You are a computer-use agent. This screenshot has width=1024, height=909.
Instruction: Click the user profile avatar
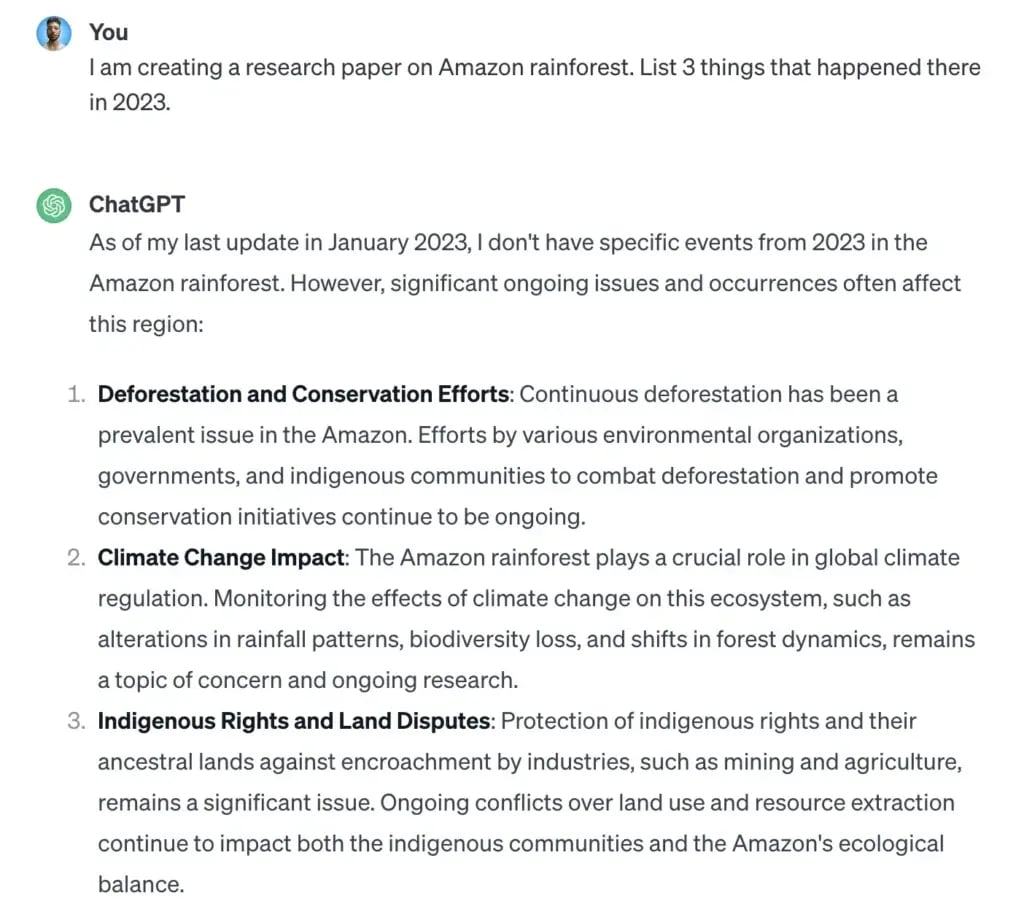tap(53, 33)
